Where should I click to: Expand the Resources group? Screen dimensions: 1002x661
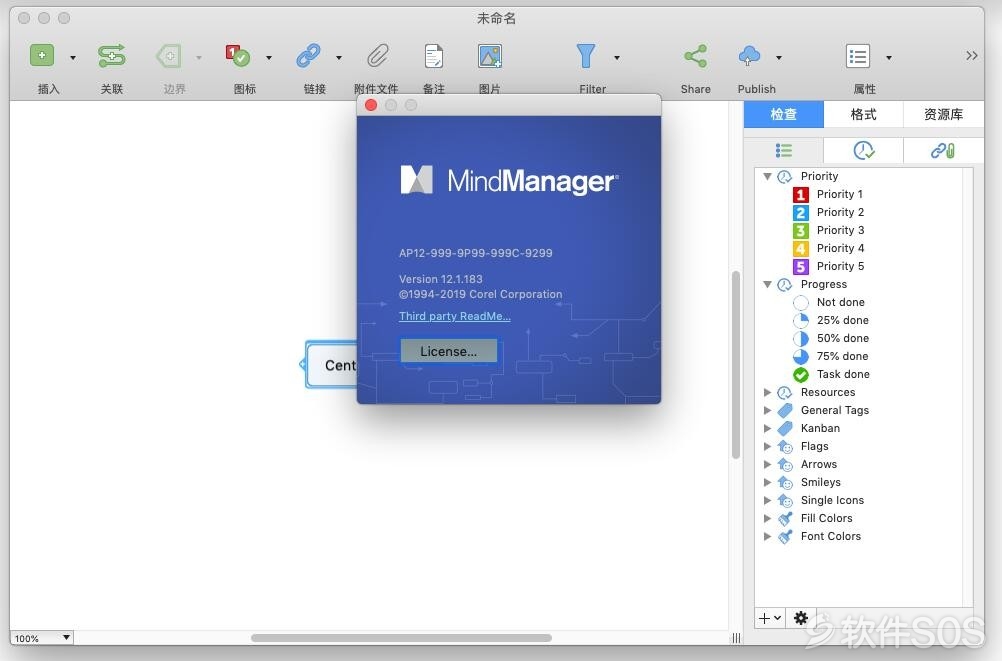pos(767,392)
